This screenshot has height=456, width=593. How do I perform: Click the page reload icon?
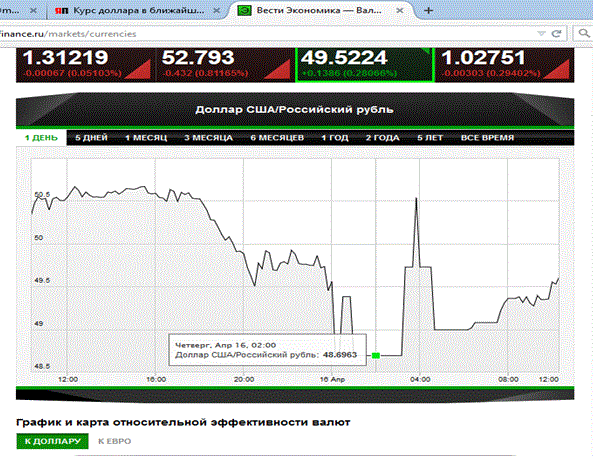[x=556, y=34]
